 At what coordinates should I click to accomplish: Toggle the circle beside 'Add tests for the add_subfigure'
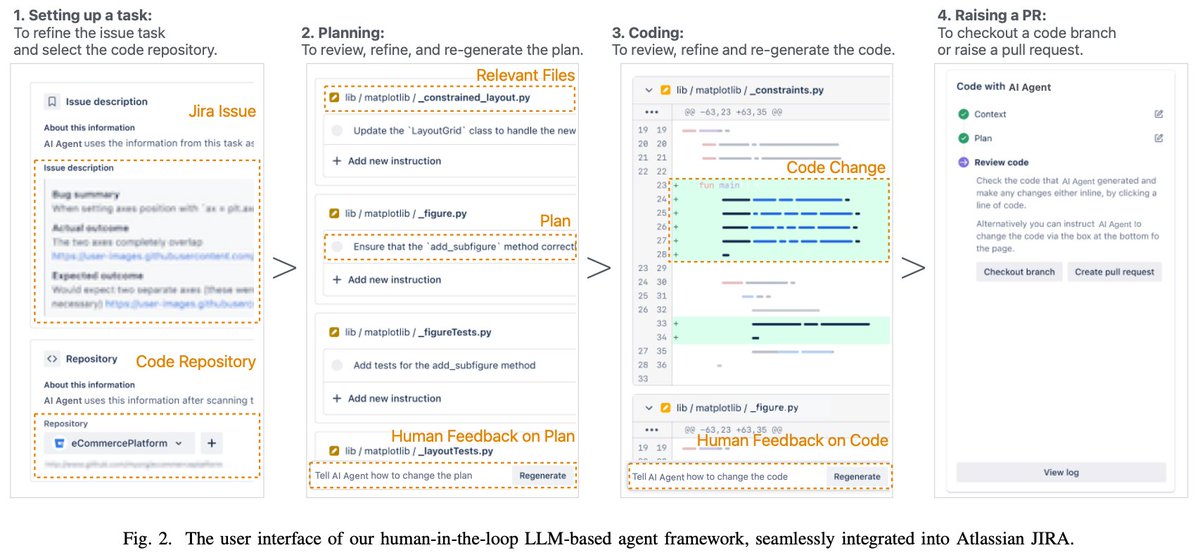(337, 365)
